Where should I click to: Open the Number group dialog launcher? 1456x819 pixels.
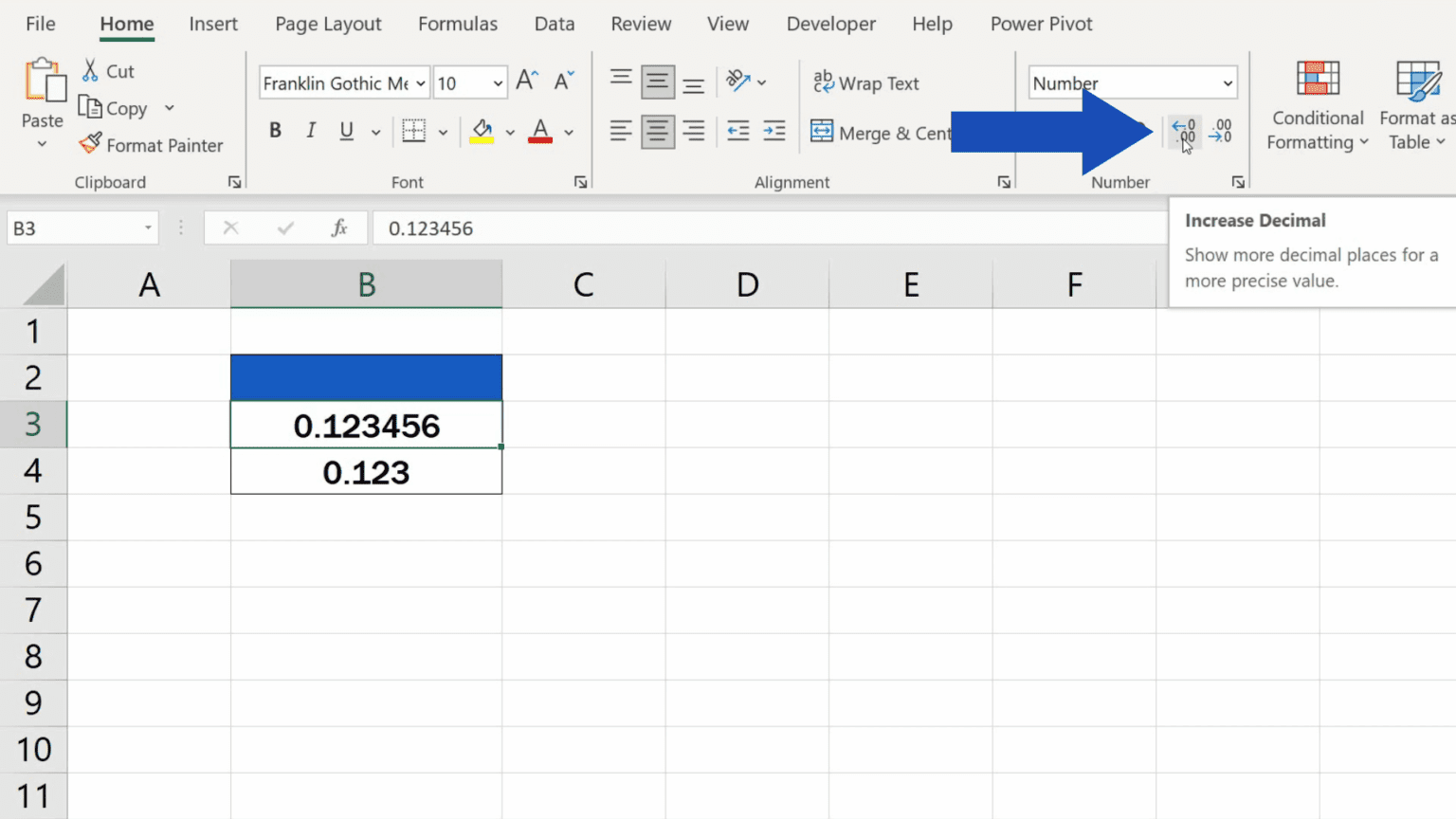tap(1238, 181)
